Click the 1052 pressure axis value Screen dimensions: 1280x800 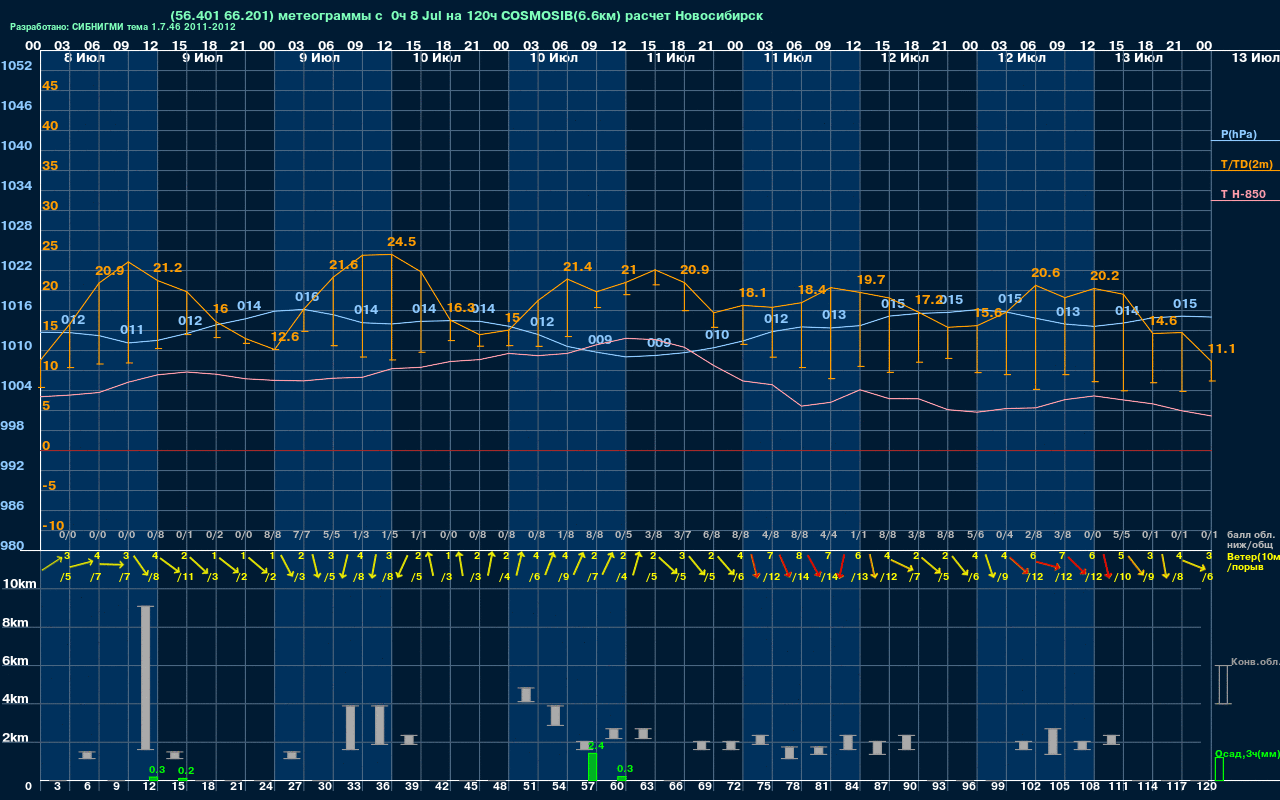[x=16, y=66]
